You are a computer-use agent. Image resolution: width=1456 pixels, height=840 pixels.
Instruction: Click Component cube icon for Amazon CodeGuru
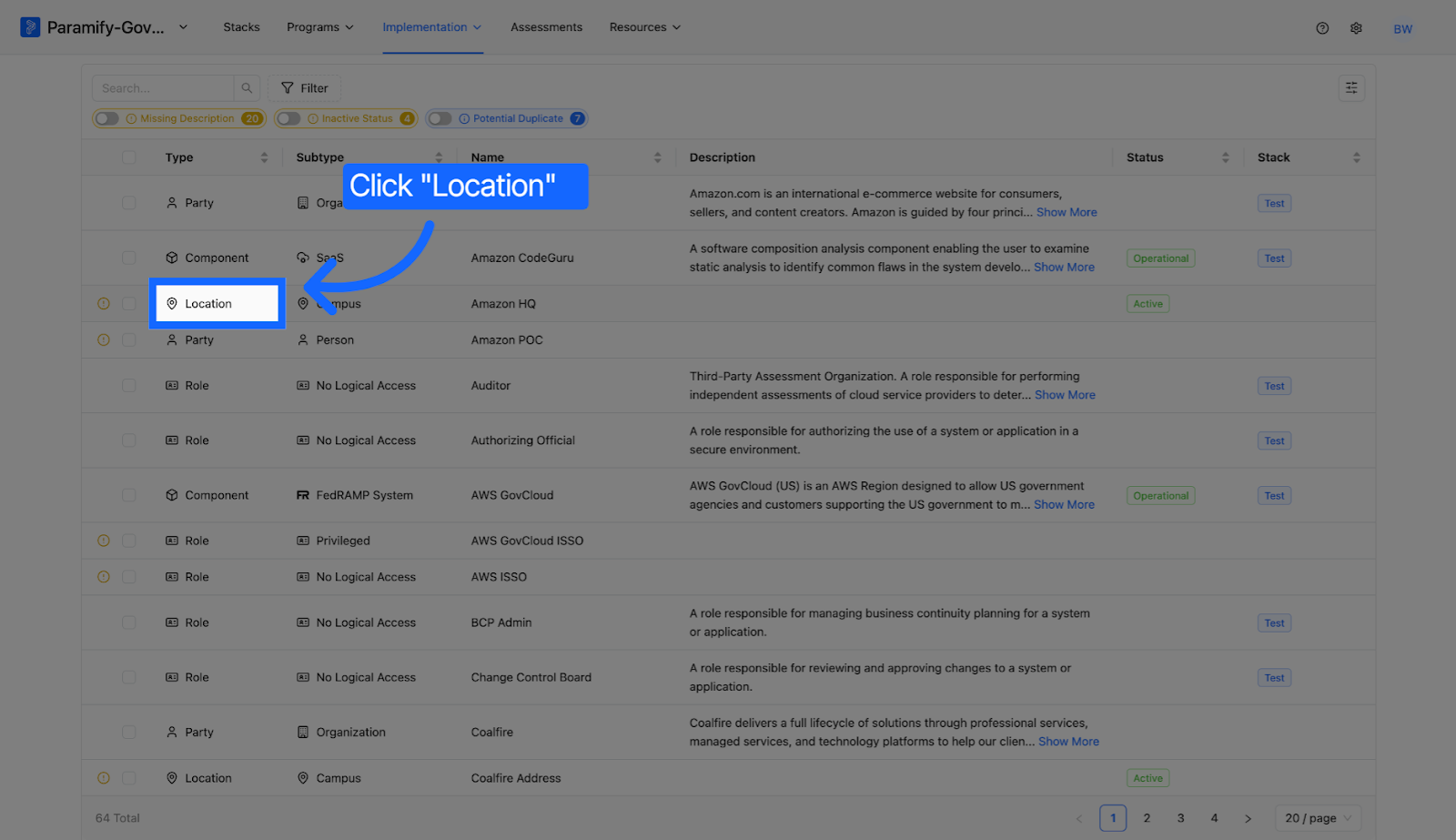172,258
